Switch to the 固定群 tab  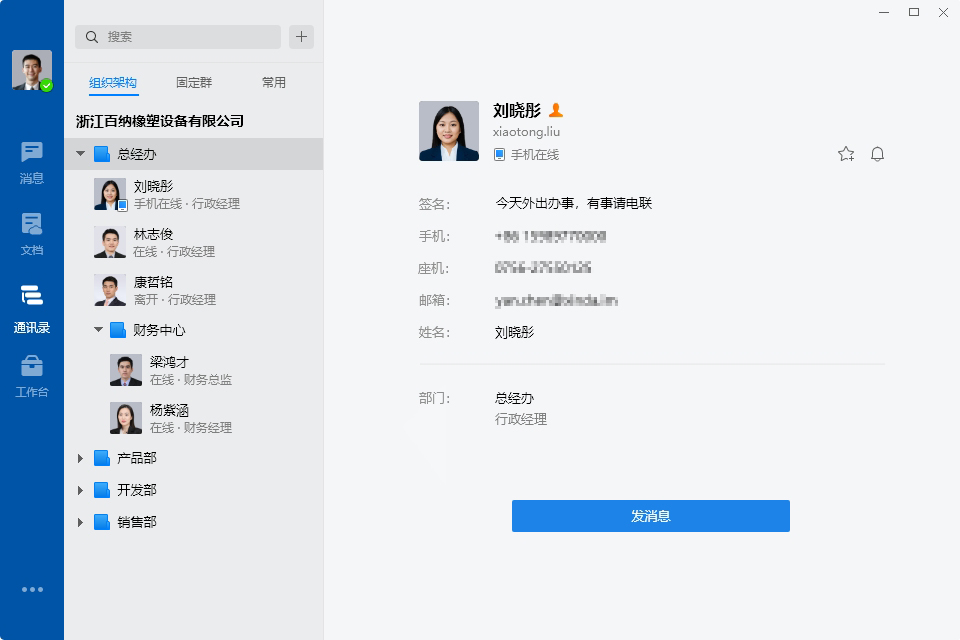[194, 83]
